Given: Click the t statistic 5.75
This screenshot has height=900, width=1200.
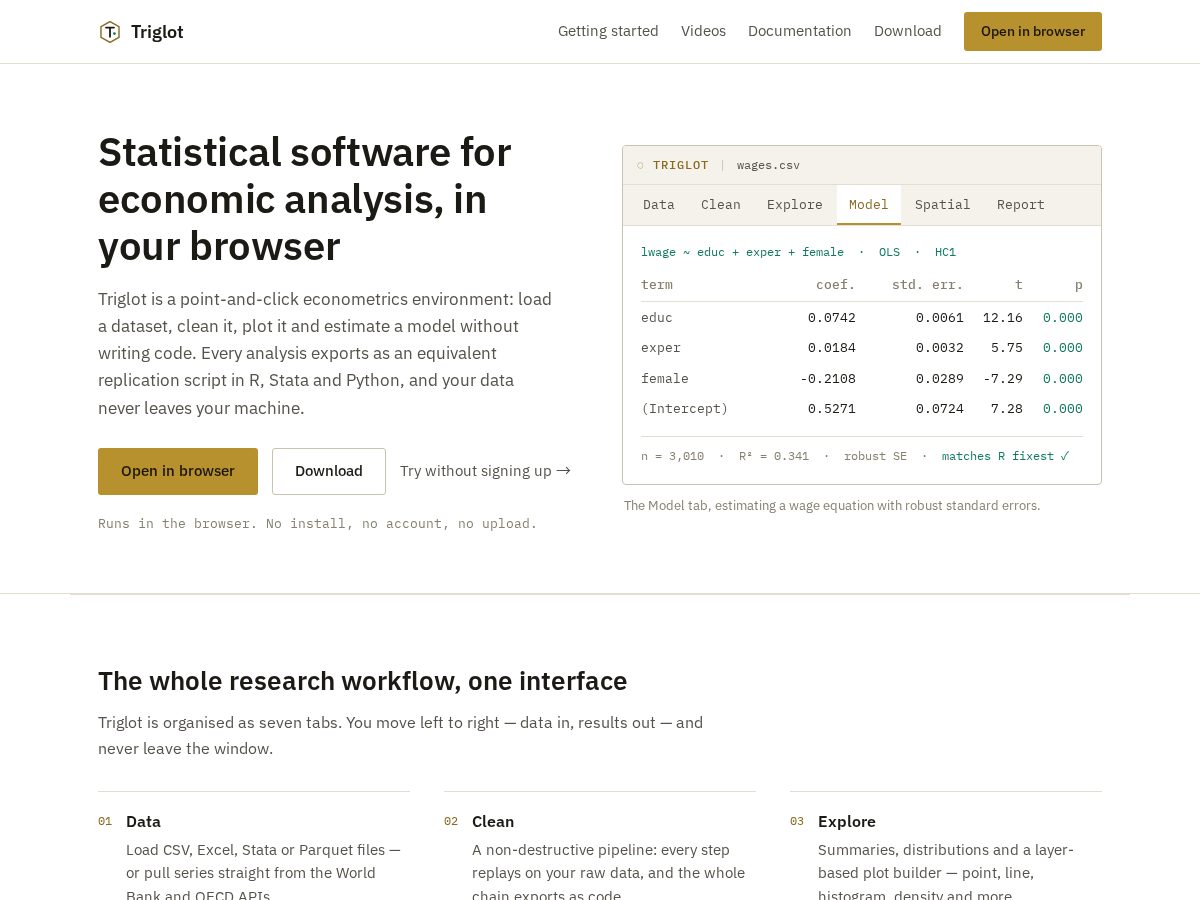Looking at the screenshot, I should coord(1007,348).
